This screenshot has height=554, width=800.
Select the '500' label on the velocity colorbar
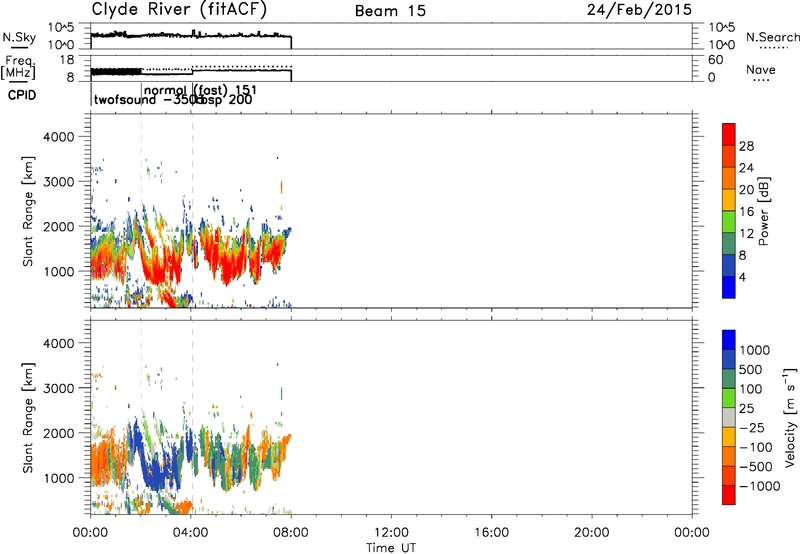click(x=751, y=369)
